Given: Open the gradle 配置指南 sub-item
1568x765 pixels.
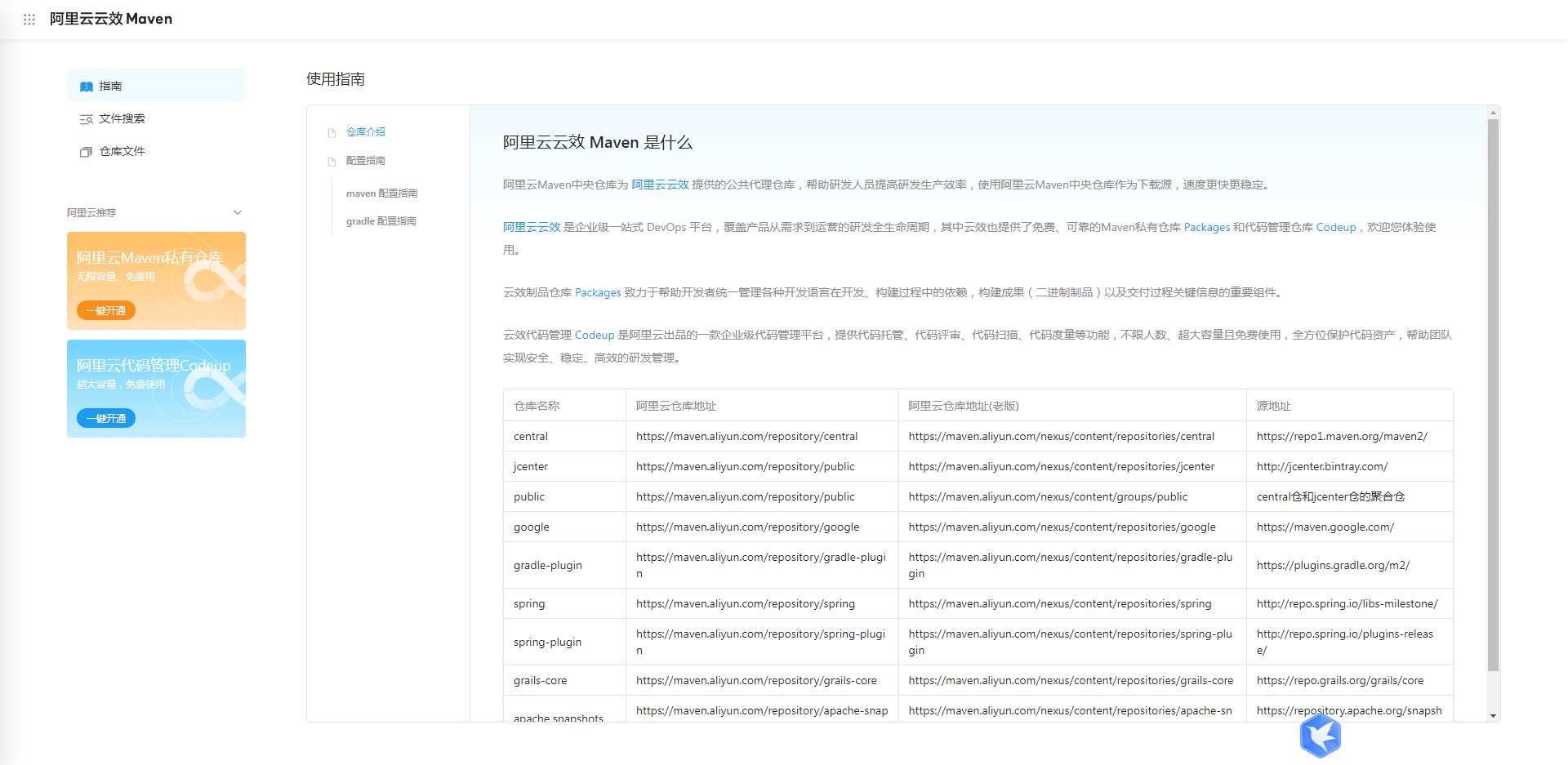Looking at the screenshot, I should click(381, 221).
